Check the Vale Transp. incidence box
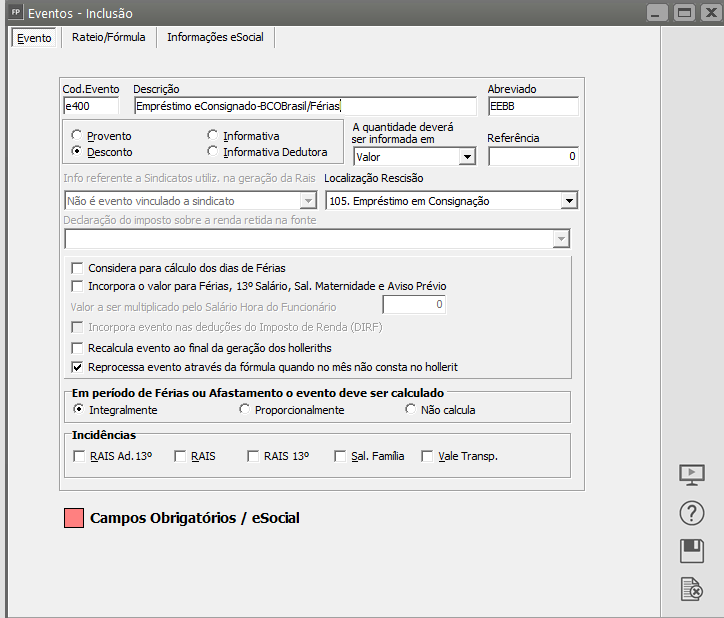The width and height of the screenshot is (724, 618). [x=428, y=456]
